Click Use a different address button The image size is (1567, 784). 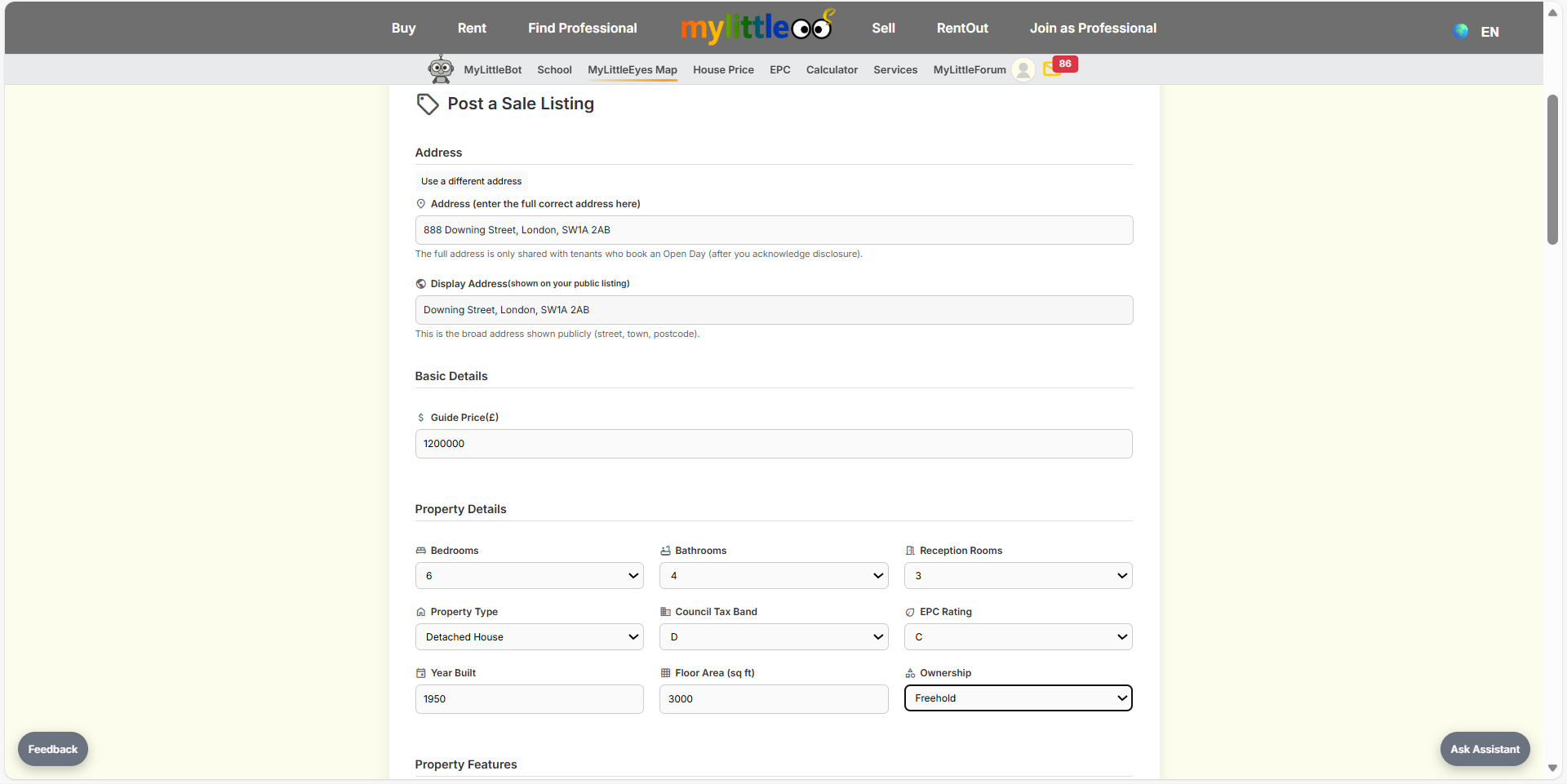(x=471, y=181)
